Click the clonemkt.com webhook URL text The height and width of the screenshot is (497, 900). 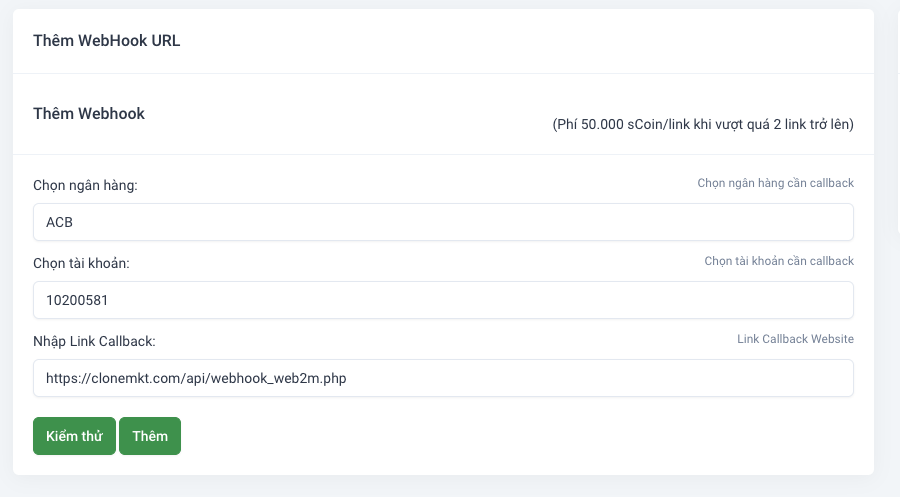[x=196, y=378]
